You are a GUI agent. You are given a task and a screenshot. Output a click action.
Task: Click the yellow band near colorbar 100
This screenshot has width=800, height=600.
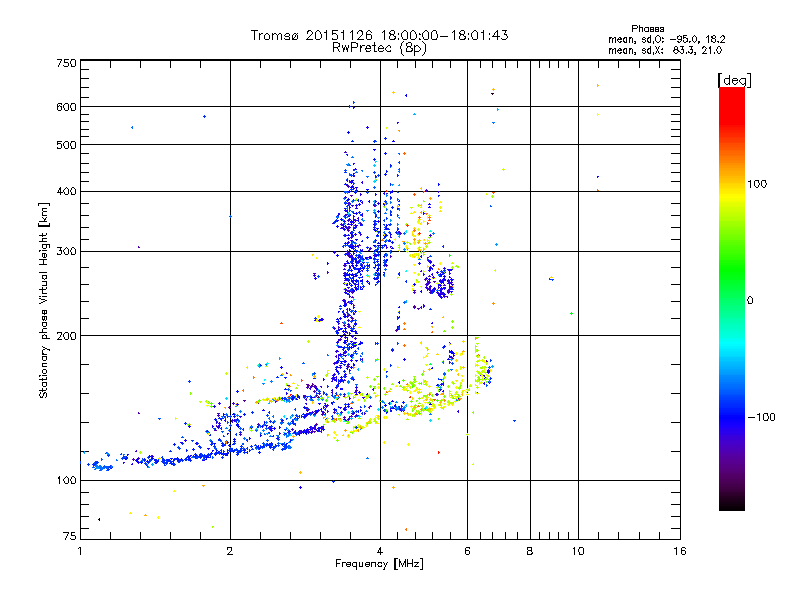pos(732,194)
